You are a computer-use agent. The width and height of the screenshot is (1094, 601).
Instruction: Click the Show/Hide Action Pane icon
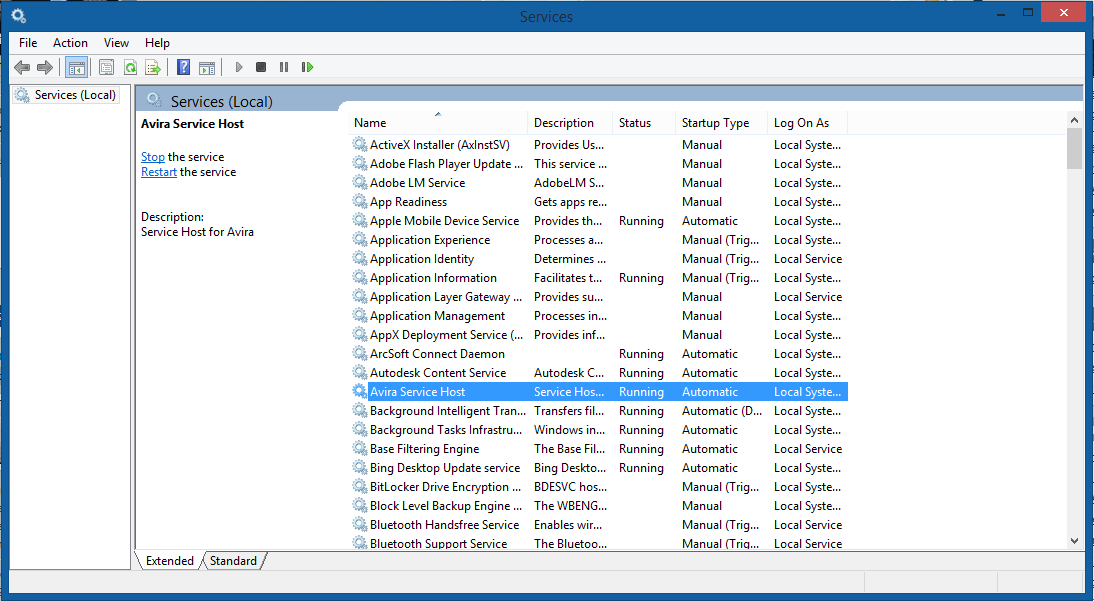(207, 67)
